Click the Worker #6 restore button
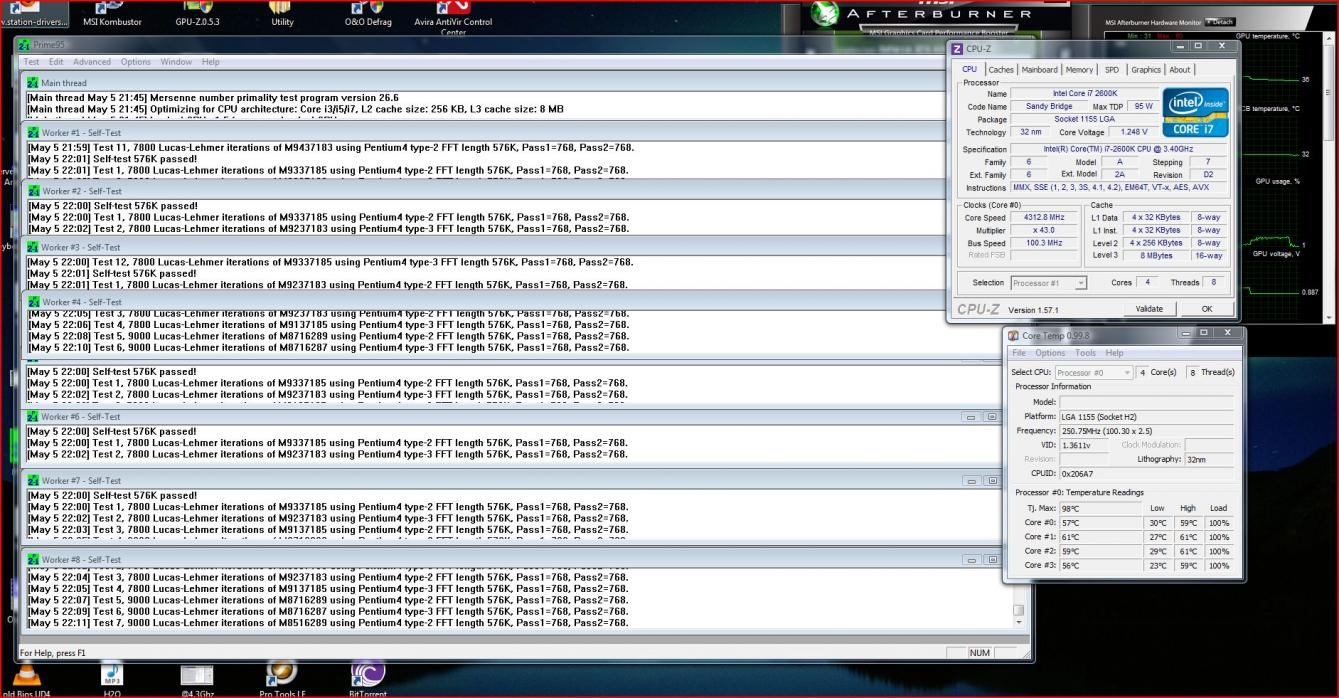 tap(991, 416)
